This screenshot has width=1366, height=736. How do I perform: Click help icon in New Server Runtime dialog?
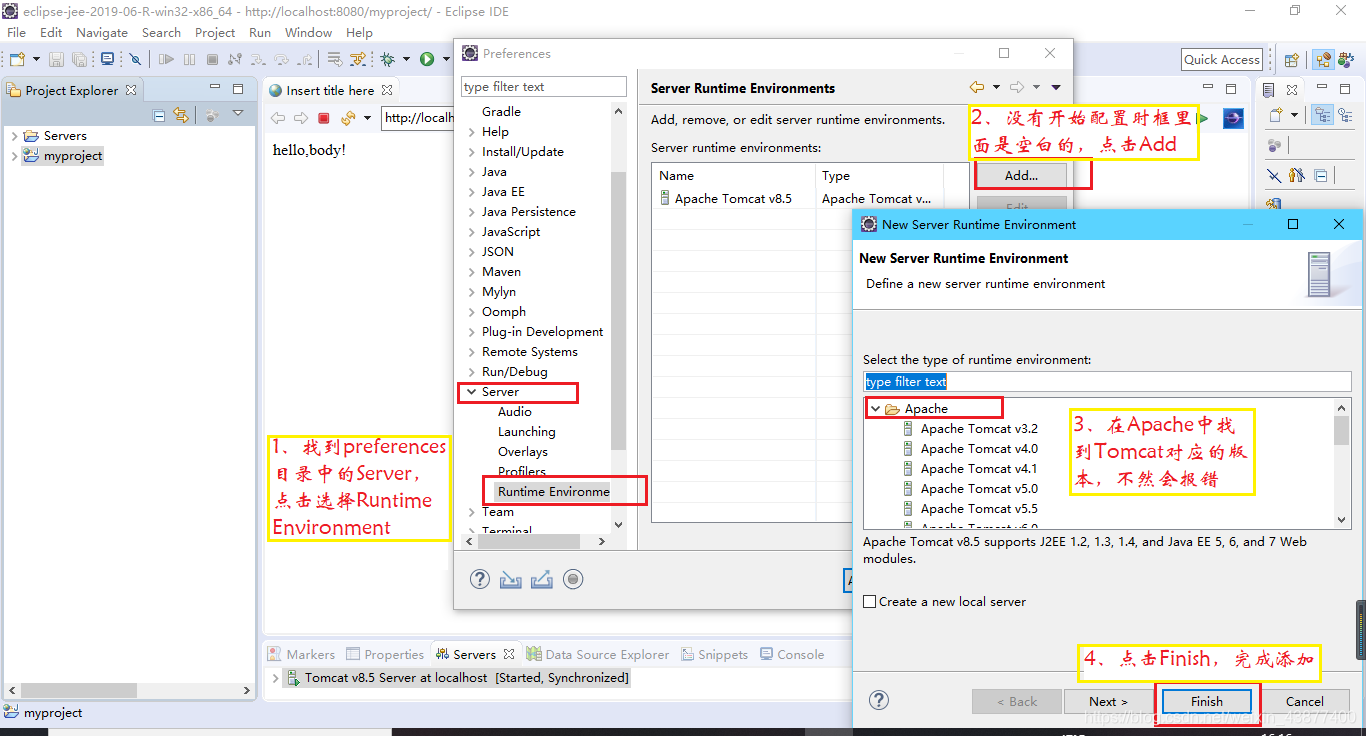click(x=879, y=700)
